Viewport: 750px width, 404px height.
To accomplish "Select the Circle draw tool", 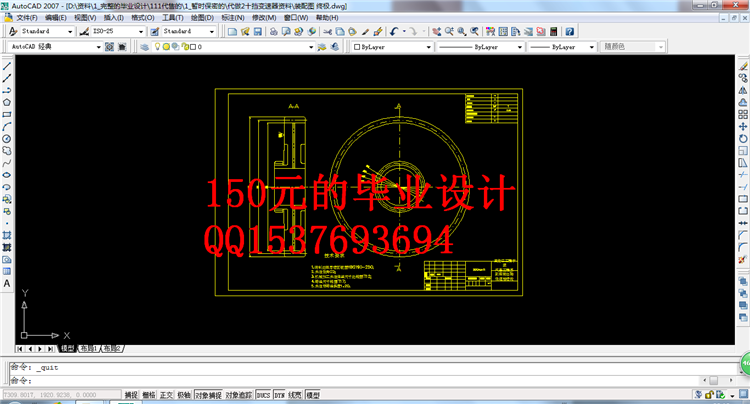I will (7, 139).
